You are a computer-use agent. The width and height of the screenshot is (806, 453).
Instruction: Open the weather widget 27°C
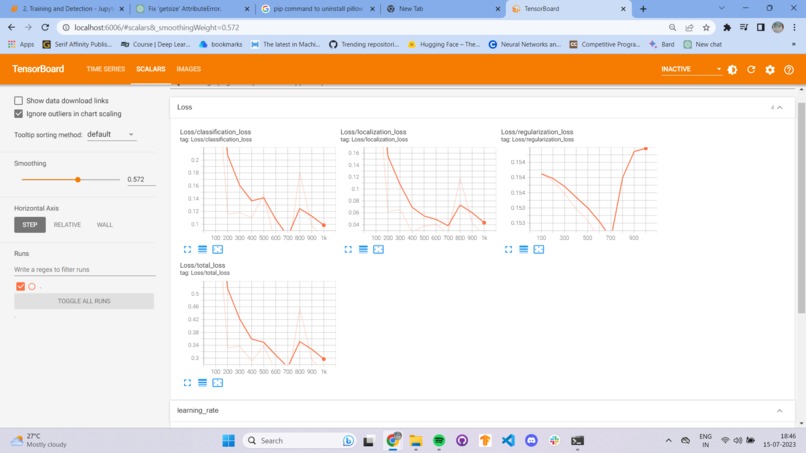pyautogui.click(x=39, y=440)
